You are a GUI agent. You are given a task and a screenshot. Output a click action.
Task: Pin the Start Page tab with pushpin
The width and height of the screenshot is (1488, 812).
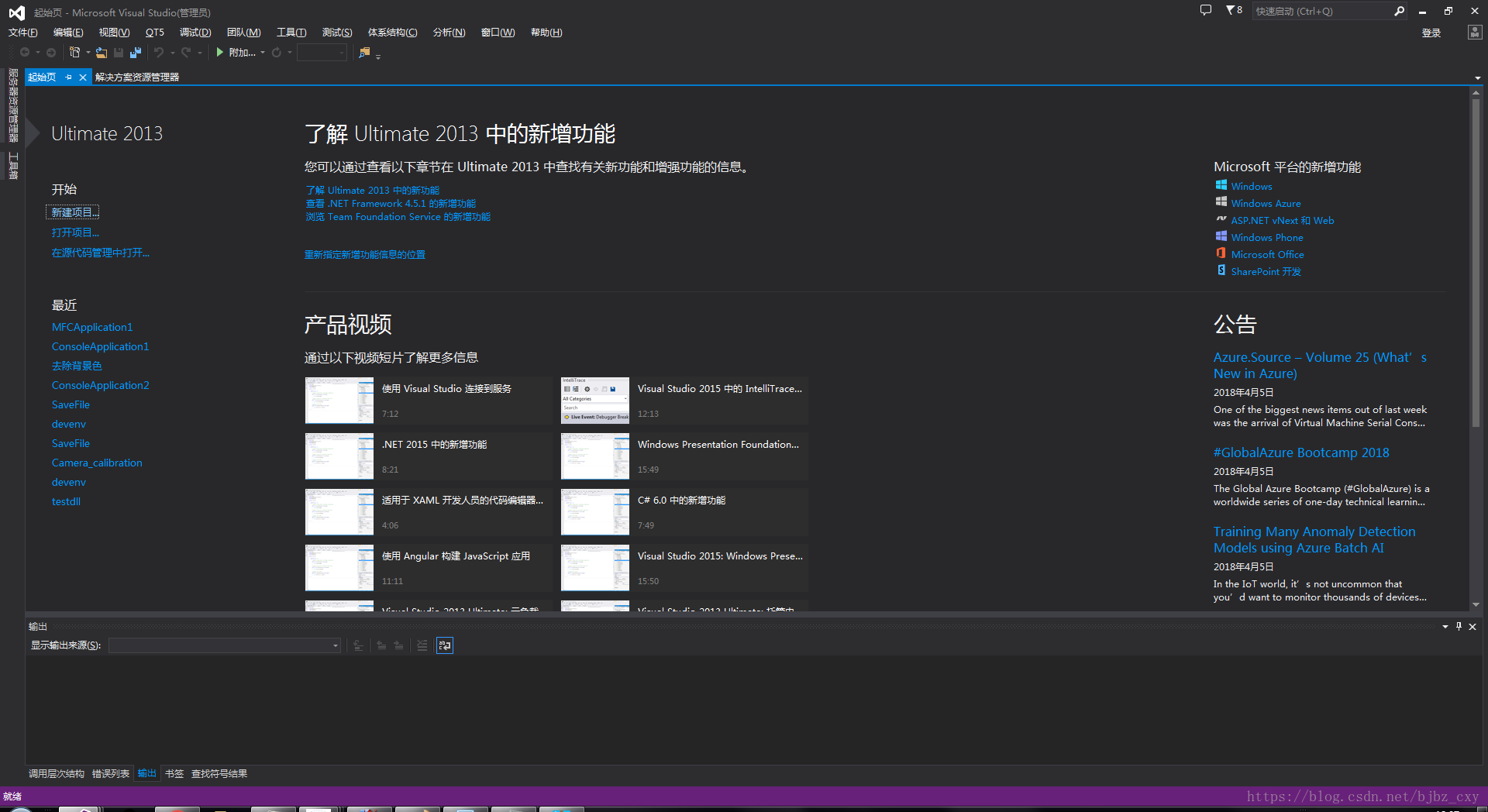(x=68, y=77)
